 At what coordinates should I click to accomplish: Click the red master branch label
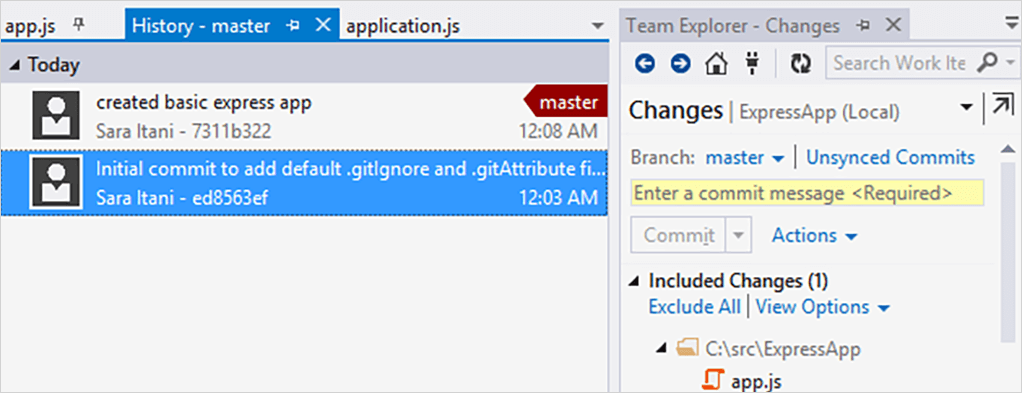coord(566,103)
